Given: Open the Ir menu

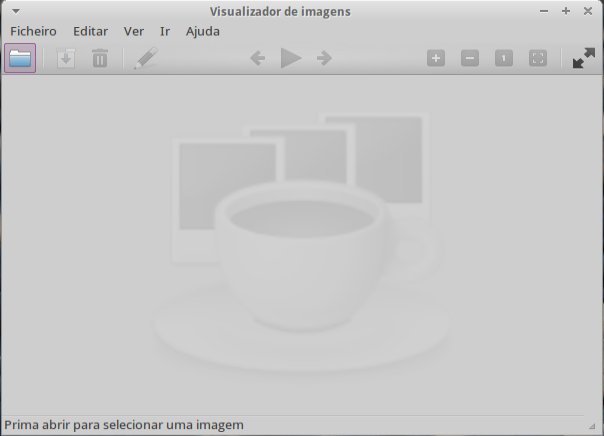Looking at the screenshot, I should [x=165, y=31].
